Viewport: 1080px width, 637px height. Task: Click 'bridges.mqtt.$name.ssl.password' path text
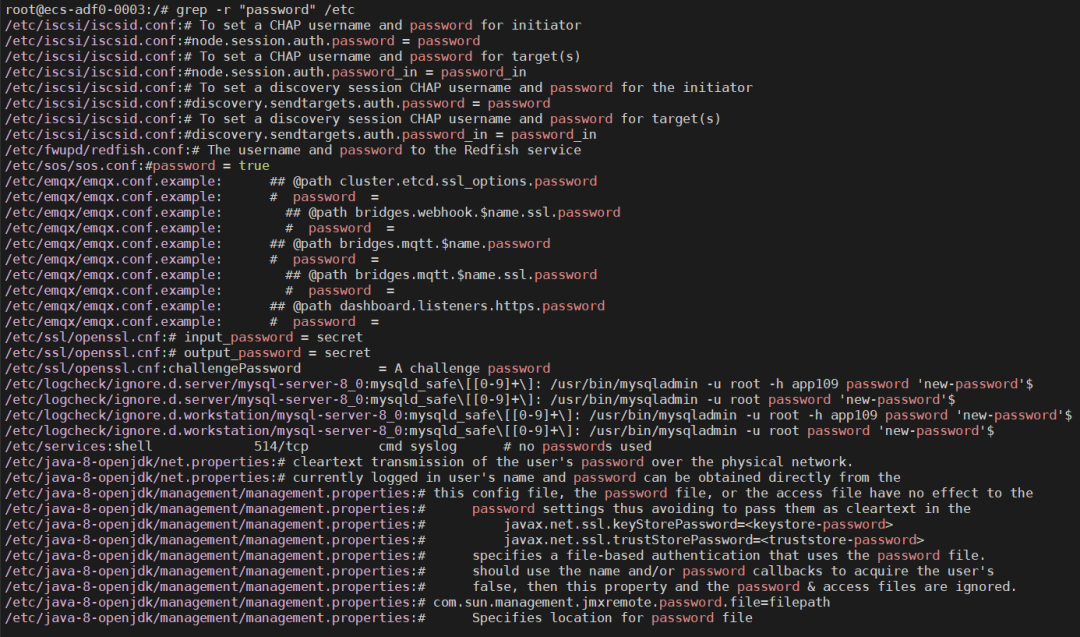click(476, 275)
